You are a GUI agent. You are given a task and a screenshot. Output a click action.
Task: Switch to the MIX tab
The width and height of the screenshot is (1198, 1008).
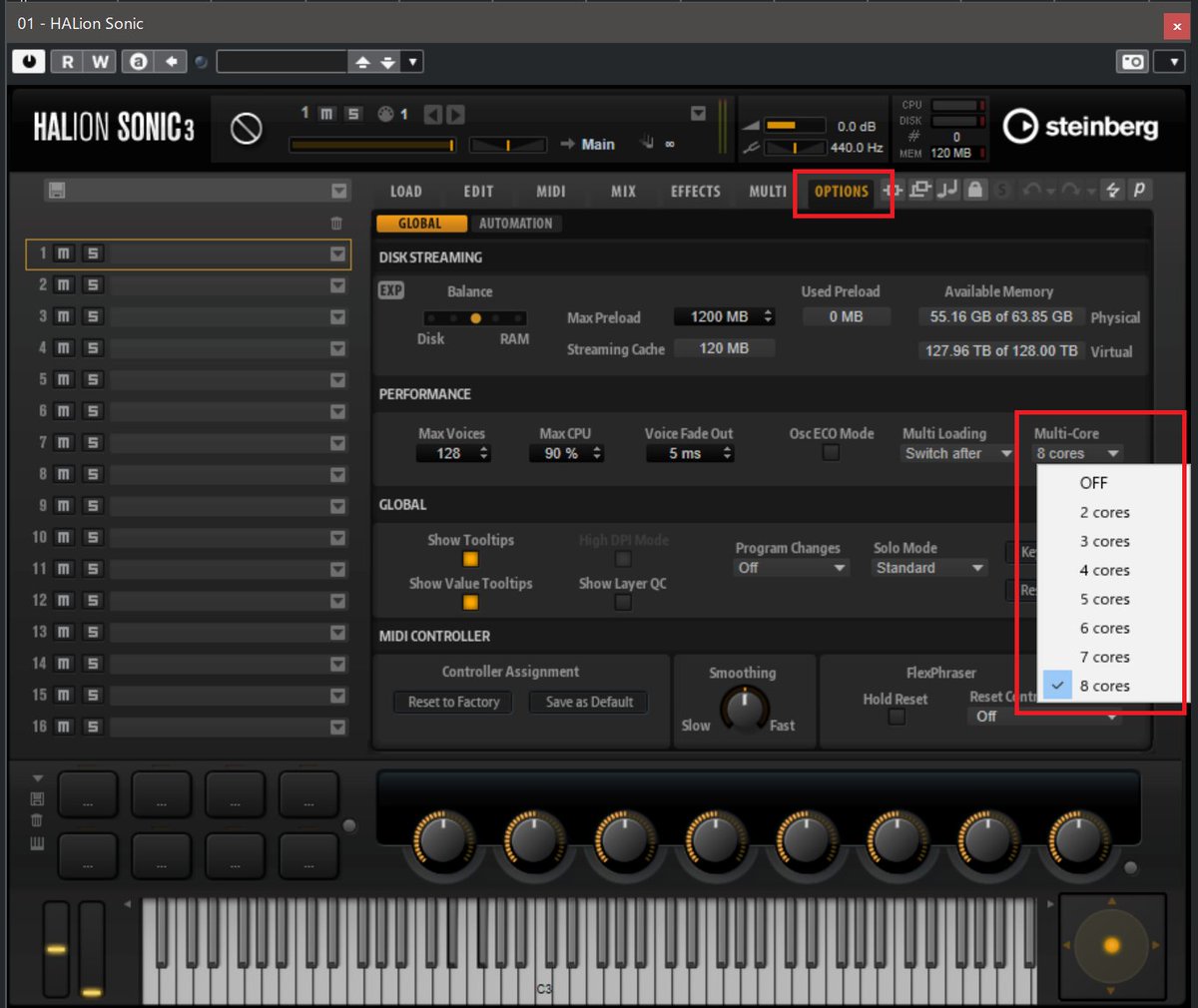pyautogui.click(x=623, y=191)
